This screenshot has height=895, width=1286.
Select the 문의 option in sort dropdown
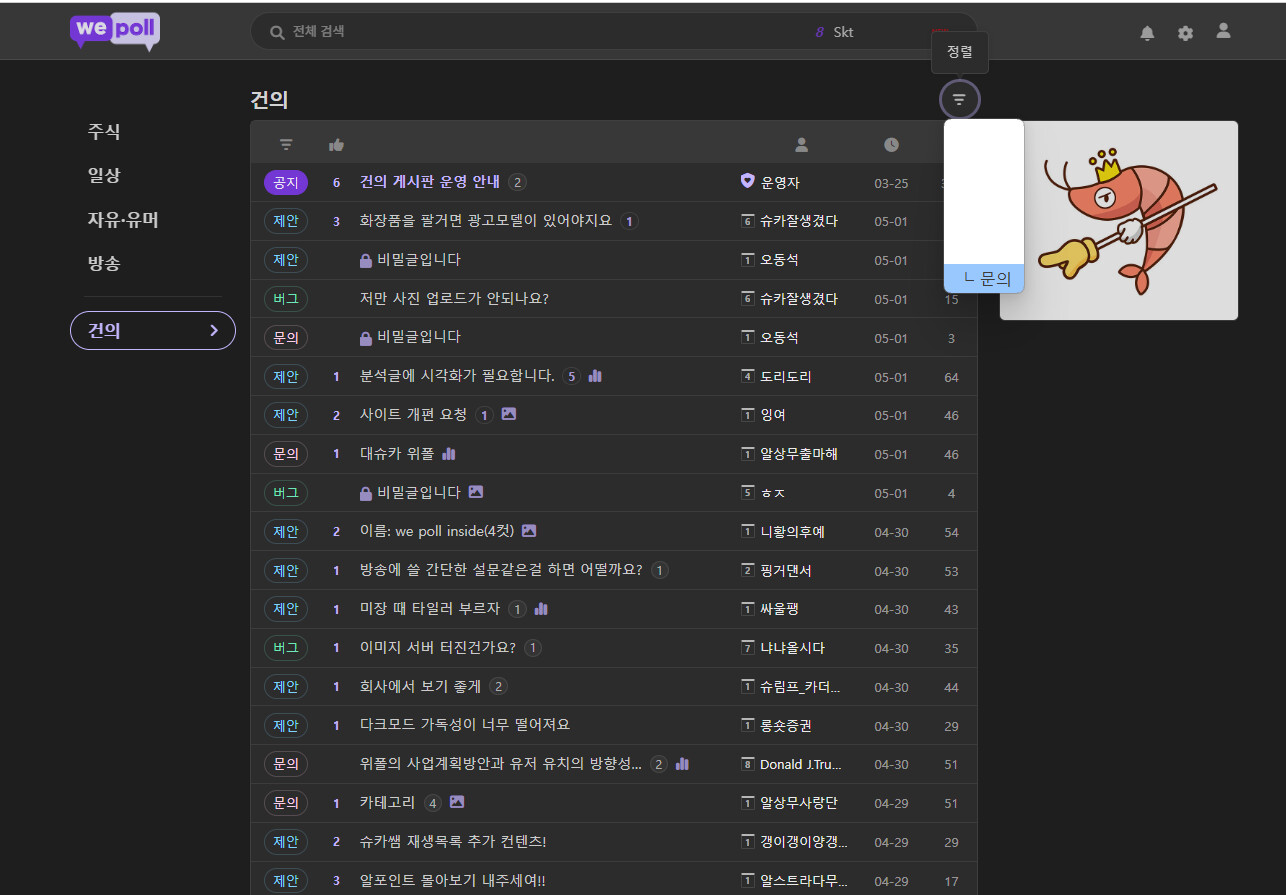(x=985, y=279)
